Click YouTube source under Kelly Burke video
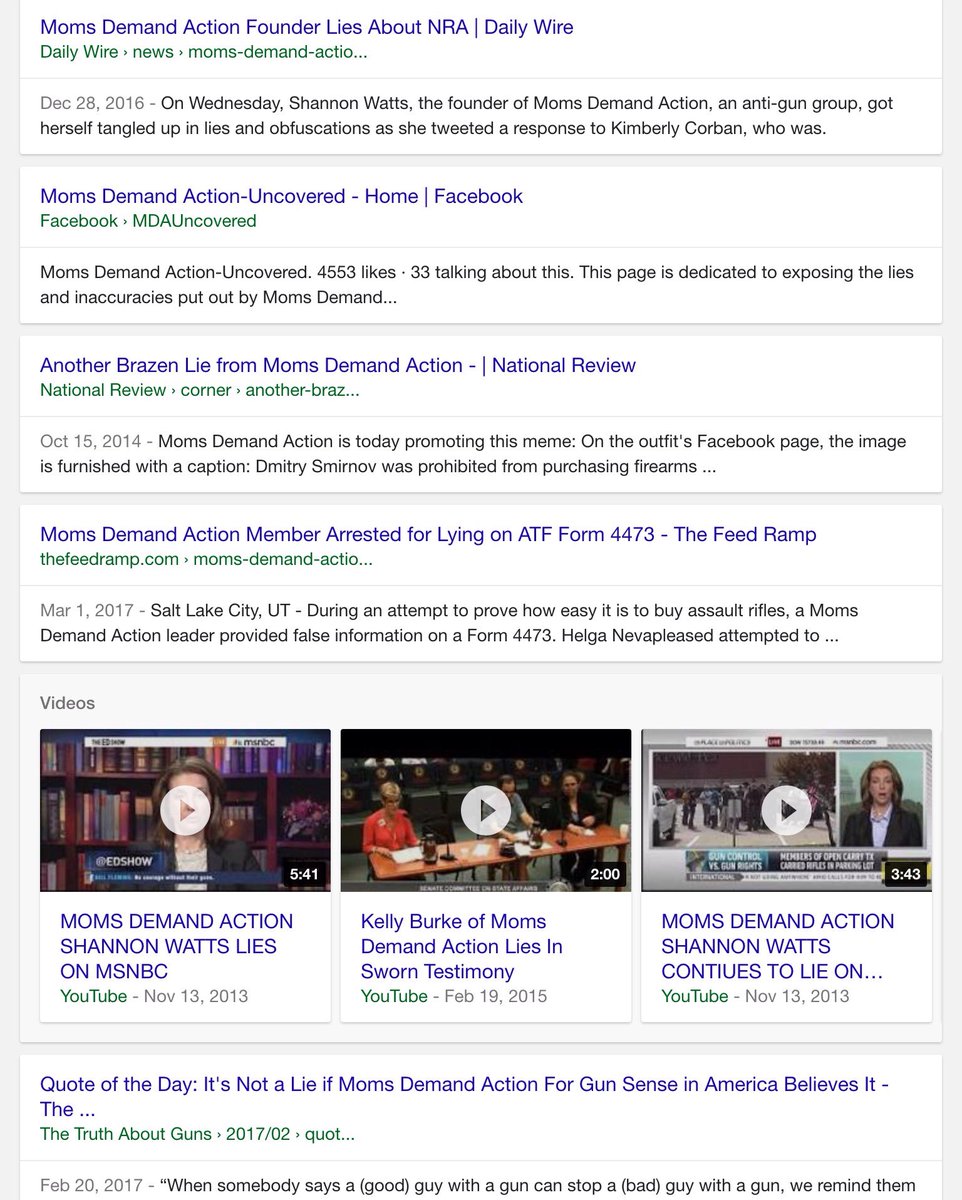962x1200 pixels. click(394, 996)
